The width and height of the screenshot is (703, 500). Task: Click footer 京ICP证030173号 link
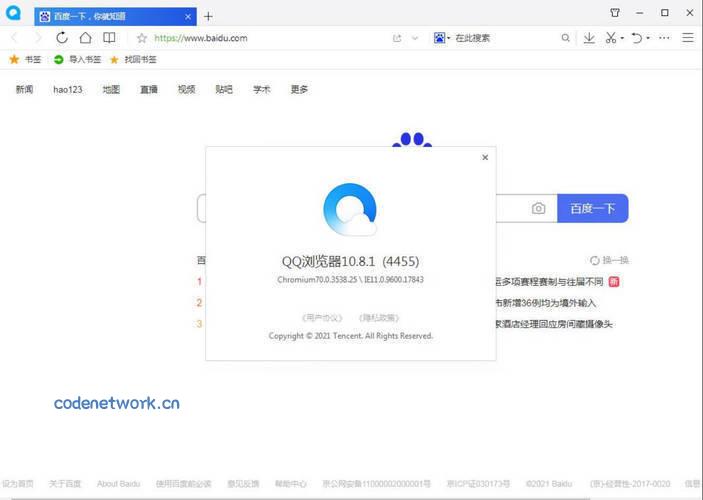tap(478, 484)
